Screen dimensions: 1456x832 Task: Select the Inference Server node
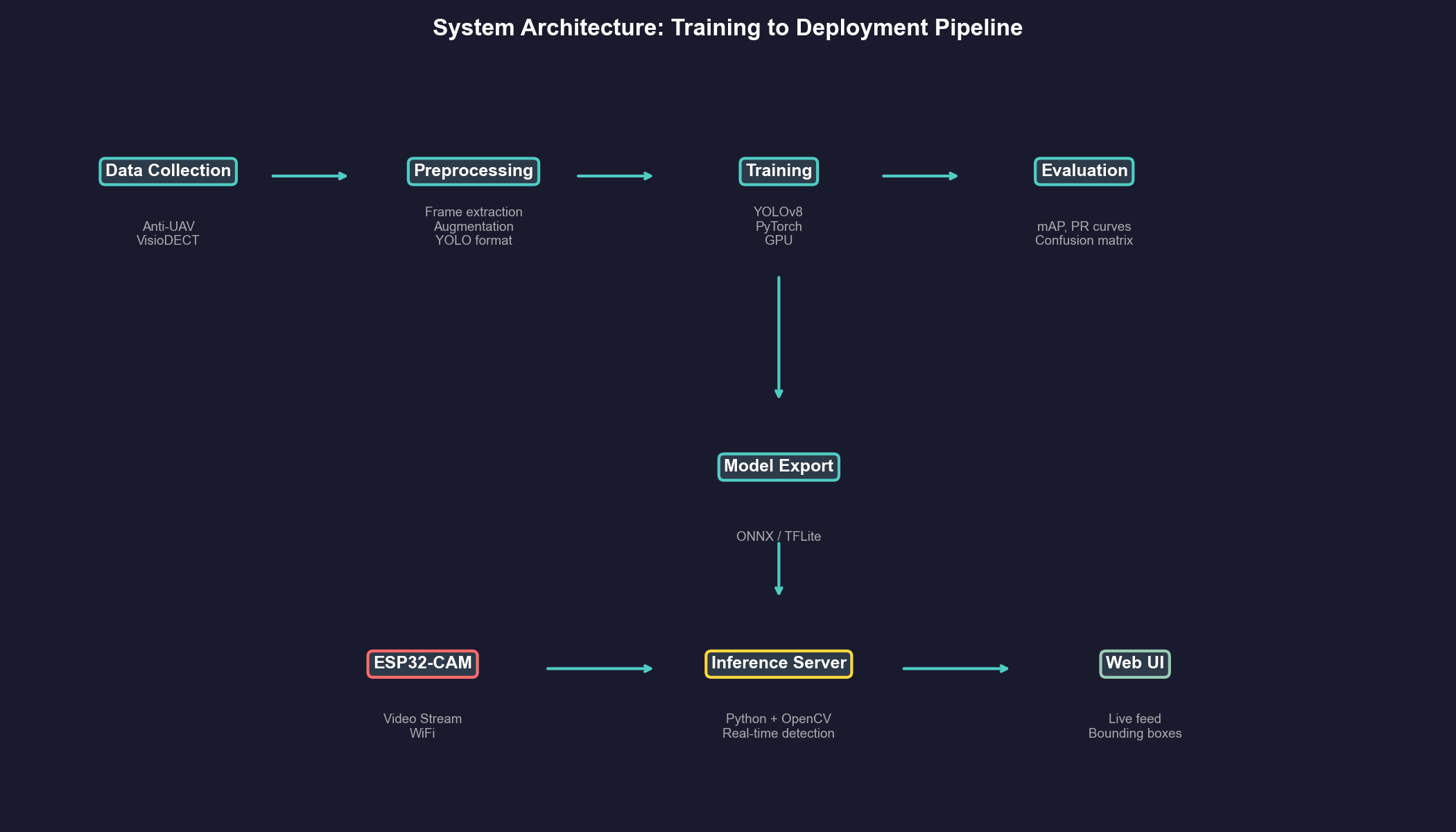[778, 663]
